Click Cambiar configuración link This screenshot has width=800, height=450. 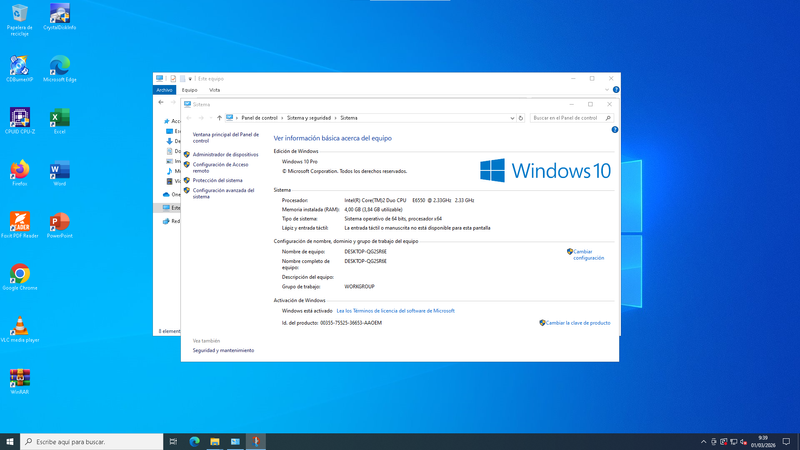588,255
